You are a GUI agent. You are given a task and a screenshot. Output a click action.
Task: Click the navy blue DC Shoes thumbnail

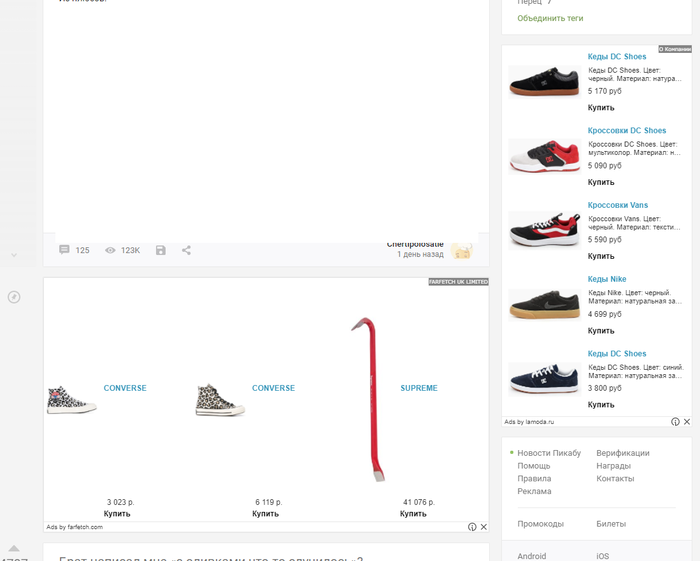[x=545, y=378]
